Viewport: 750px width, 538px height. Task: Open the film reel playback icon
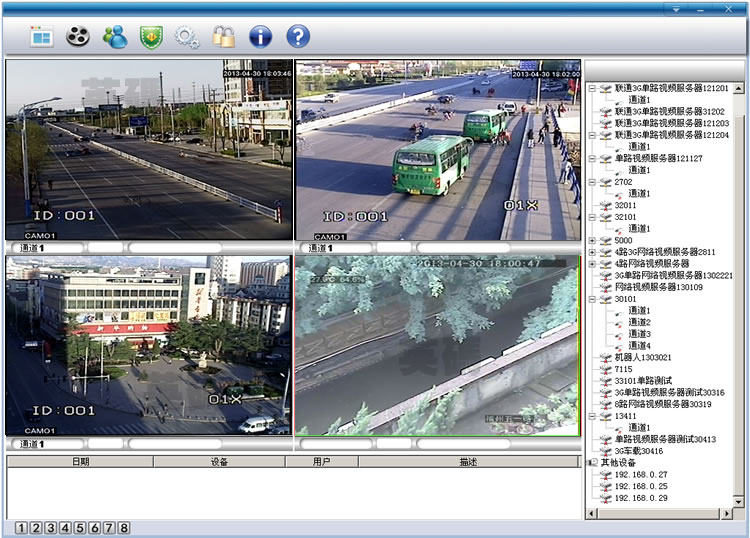tap(77, 36)
